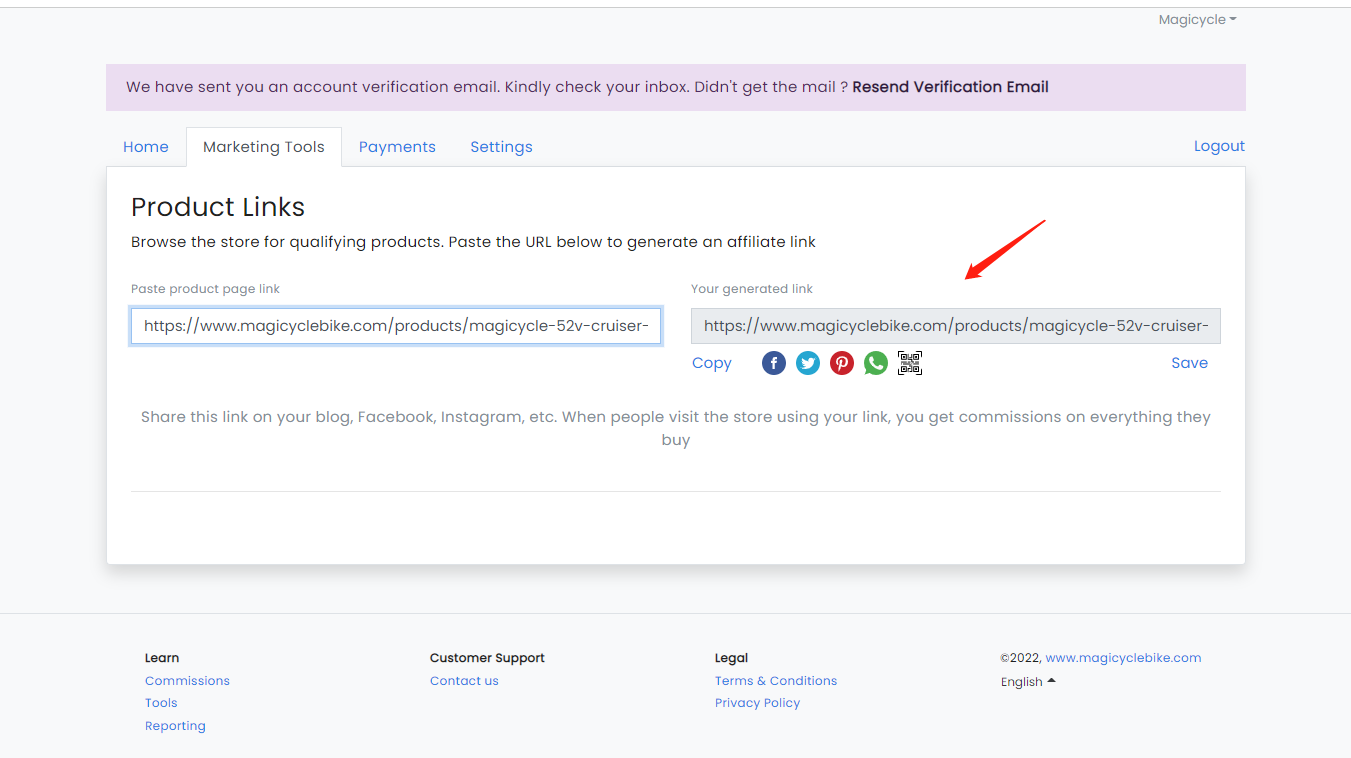This screenshot has height=758, width=1351.
Task: Click 'Your generated link' label
Action: tap(752, 289)
